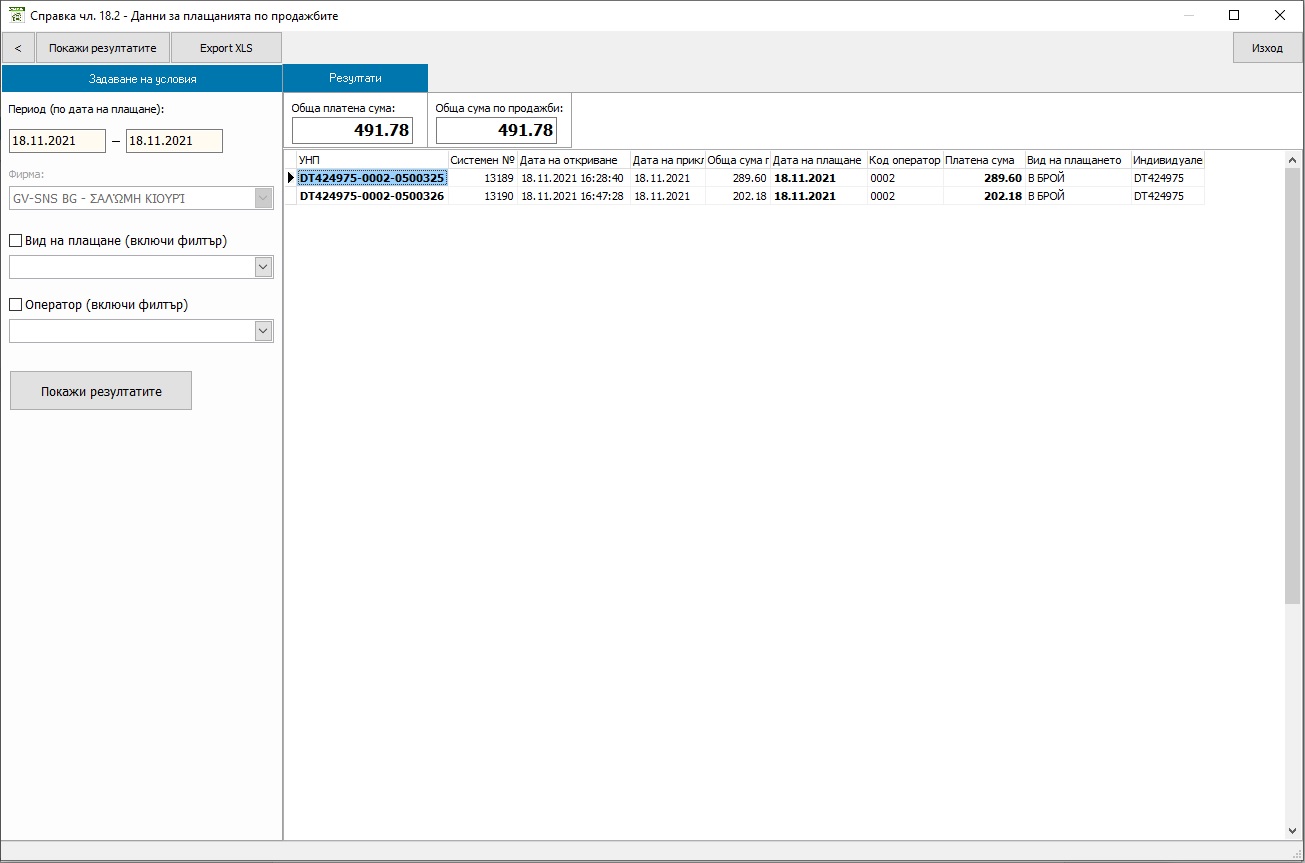Open the payment type dropdown list
Image resolution: width=1305 pixels, height=863 pixels.
264,267
